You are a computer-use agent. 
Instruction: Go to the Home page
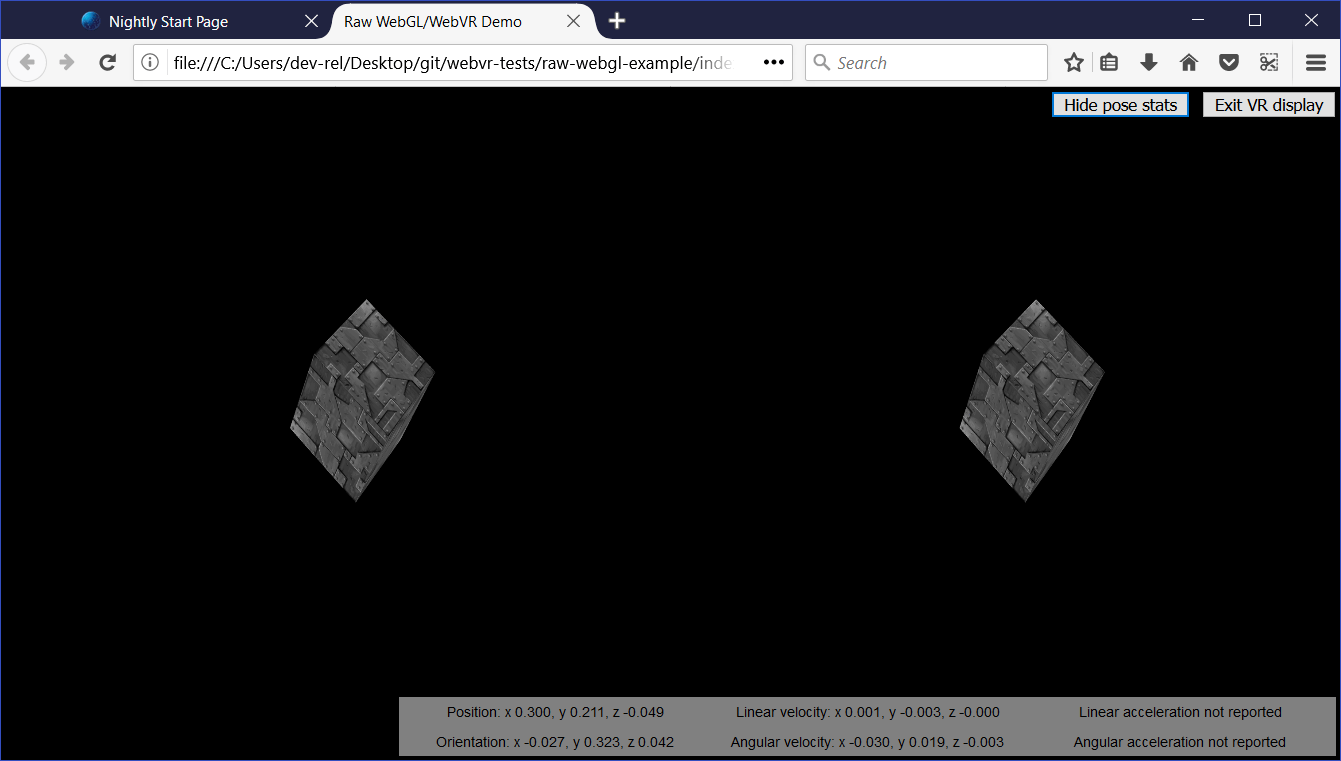pyautogui.click(x=1188, y=62)
